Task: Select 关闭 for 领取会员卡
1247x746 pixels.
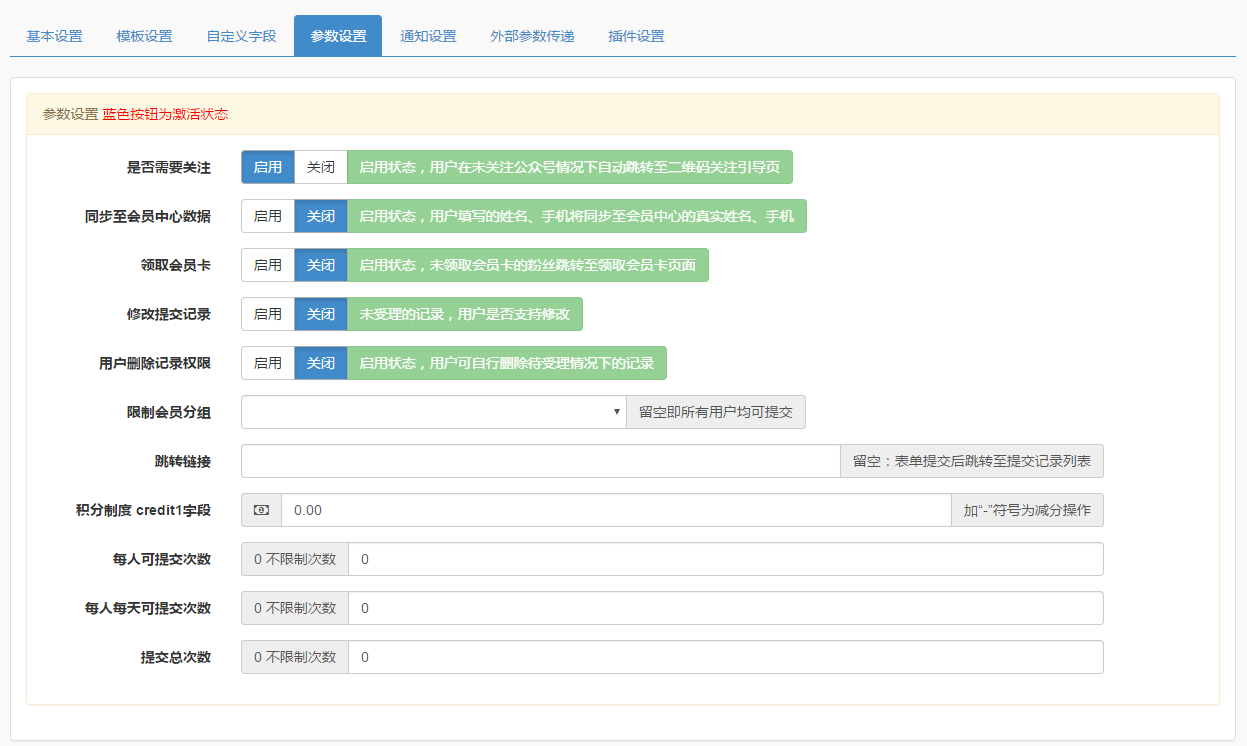Action: 321,265
